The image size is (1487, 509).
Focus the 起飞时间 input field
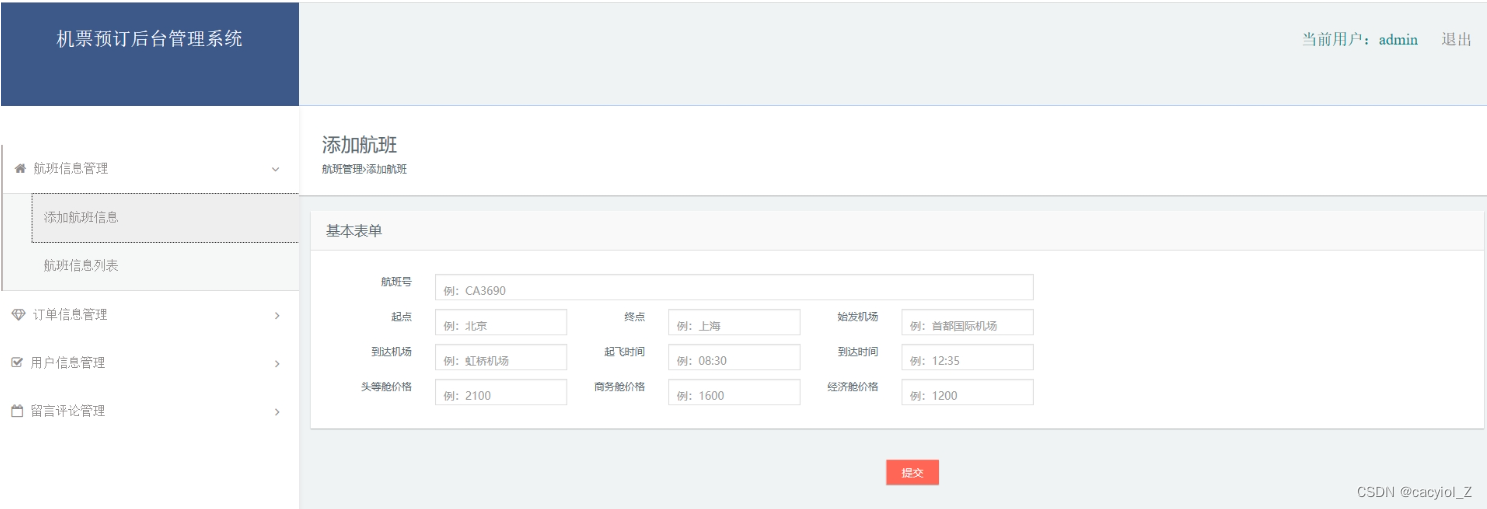click(x=734, y=357)
